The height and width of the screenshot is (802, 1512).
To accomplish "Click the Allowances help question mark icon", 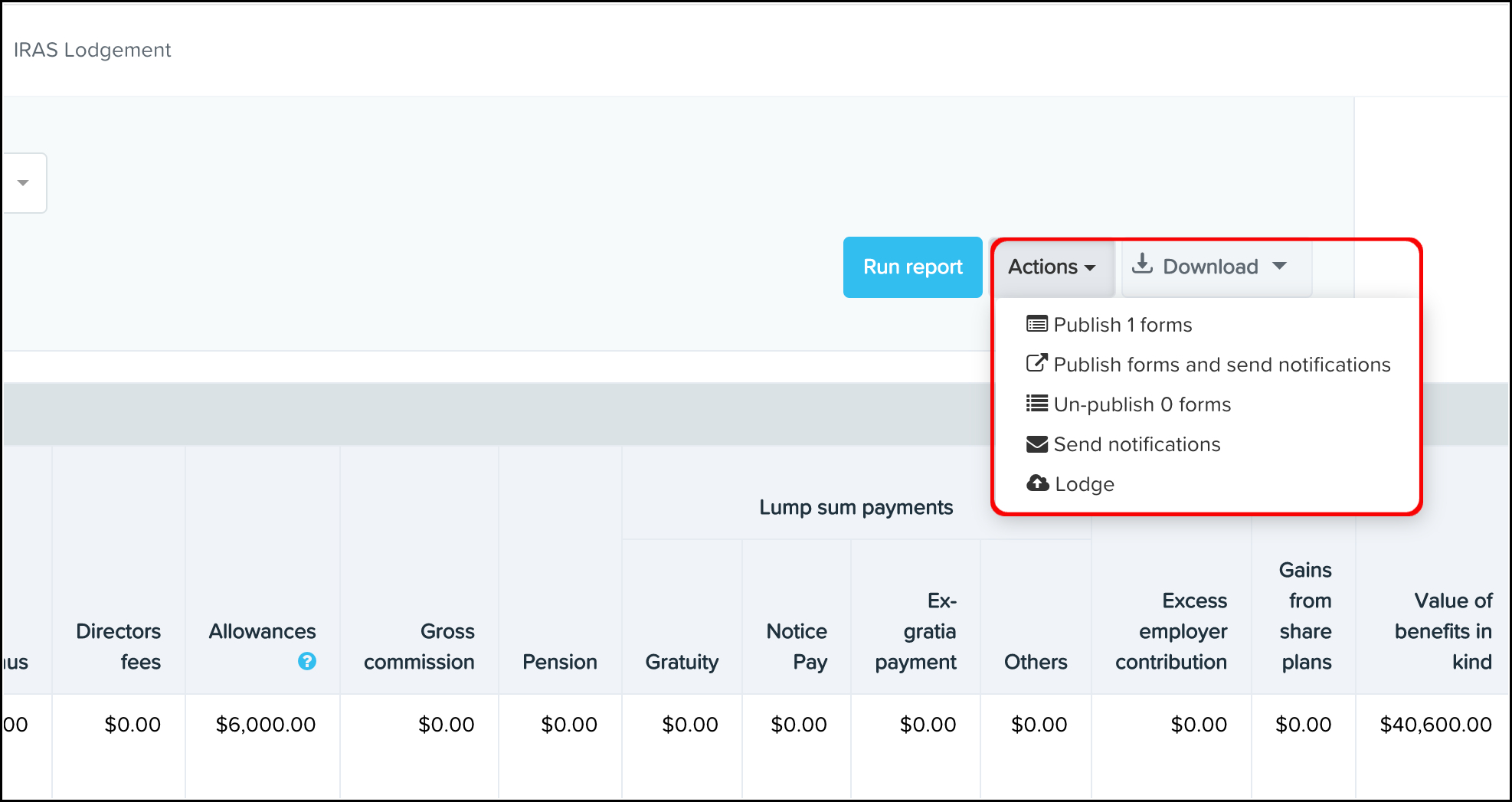I will pyautogui.click(x=307, y=661).
